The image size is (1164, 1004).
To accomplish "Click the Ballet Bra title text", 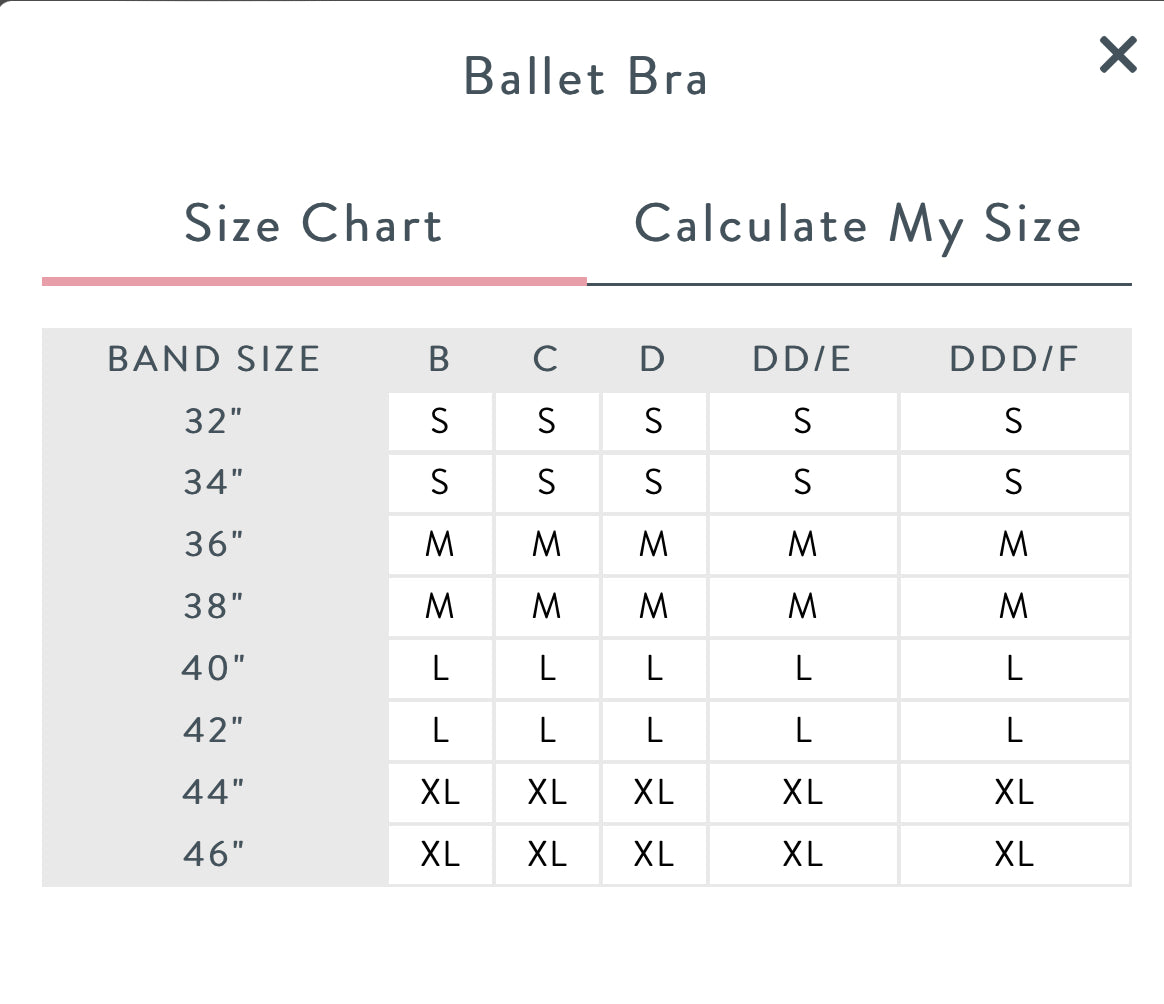I will coord(586,77).
